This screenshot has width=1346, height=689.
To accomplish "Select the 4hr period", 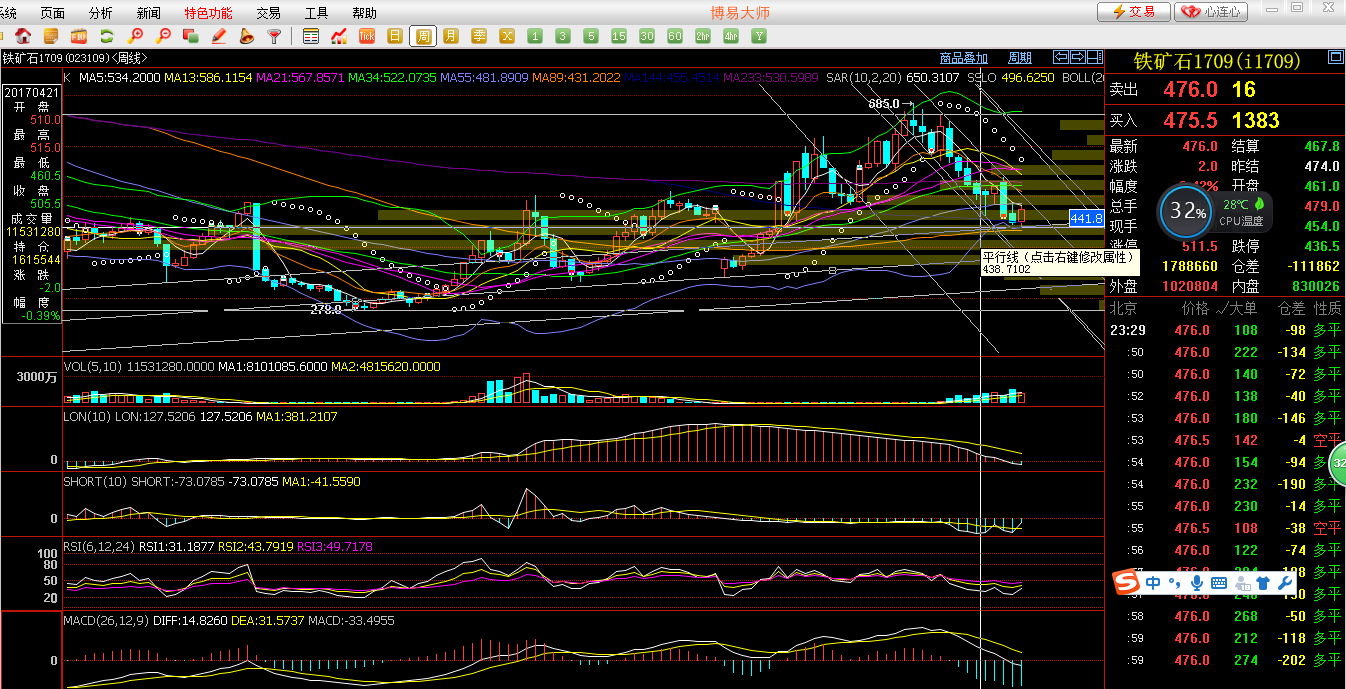I will click(x=731, y=36).
